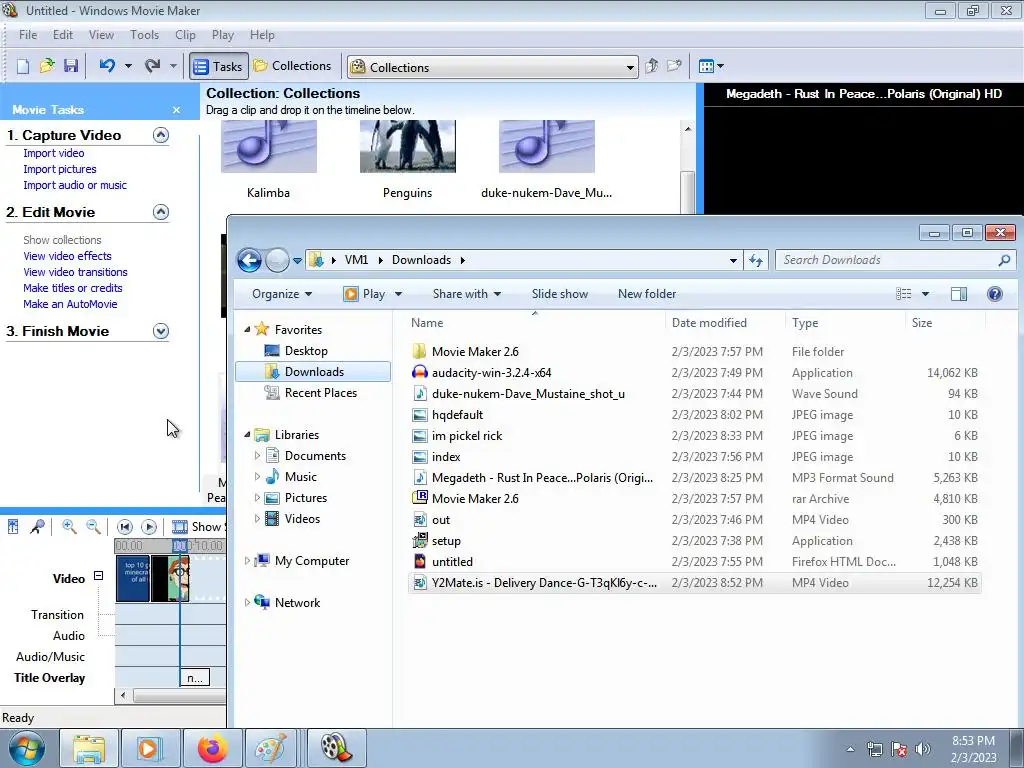Click the Search Downloads field
The width and height of the screenshot is (1024, 768).
(895, 261)
